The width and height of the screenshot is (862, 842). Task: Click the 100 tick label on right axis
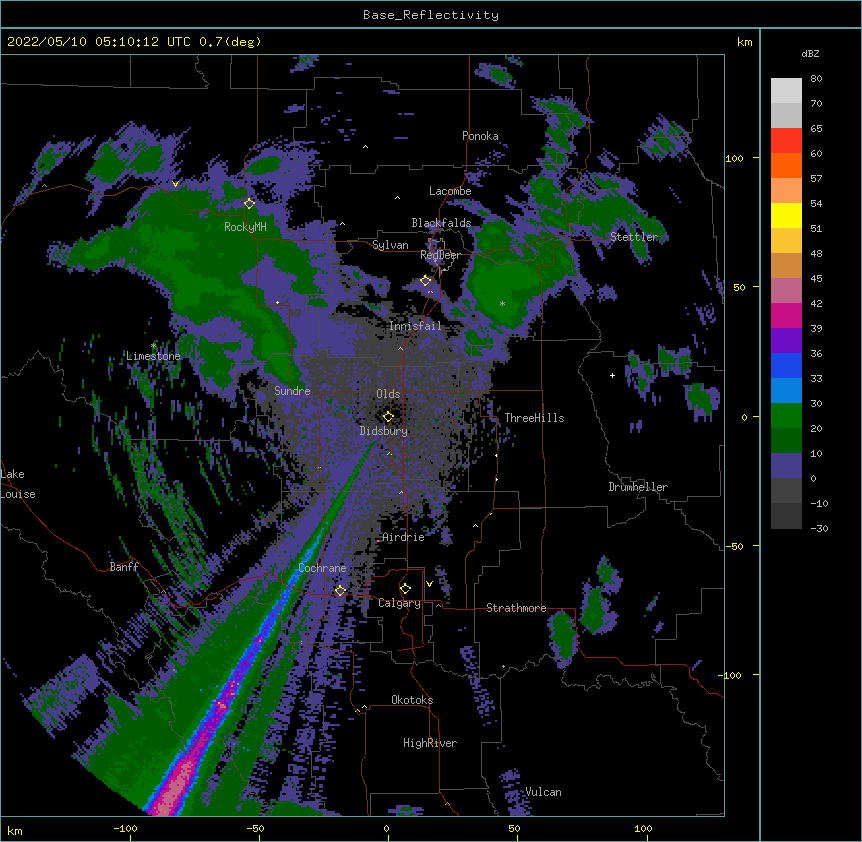(x=734, y=159)
